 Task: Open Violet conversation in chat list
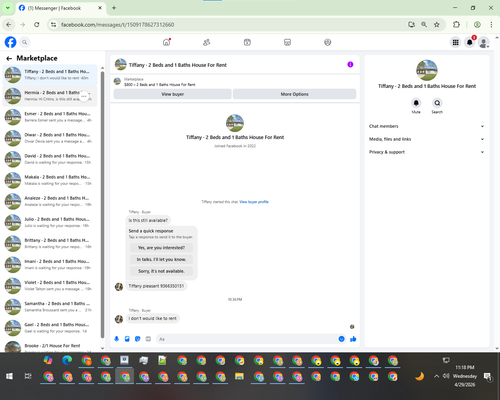(x=50, y=286)
